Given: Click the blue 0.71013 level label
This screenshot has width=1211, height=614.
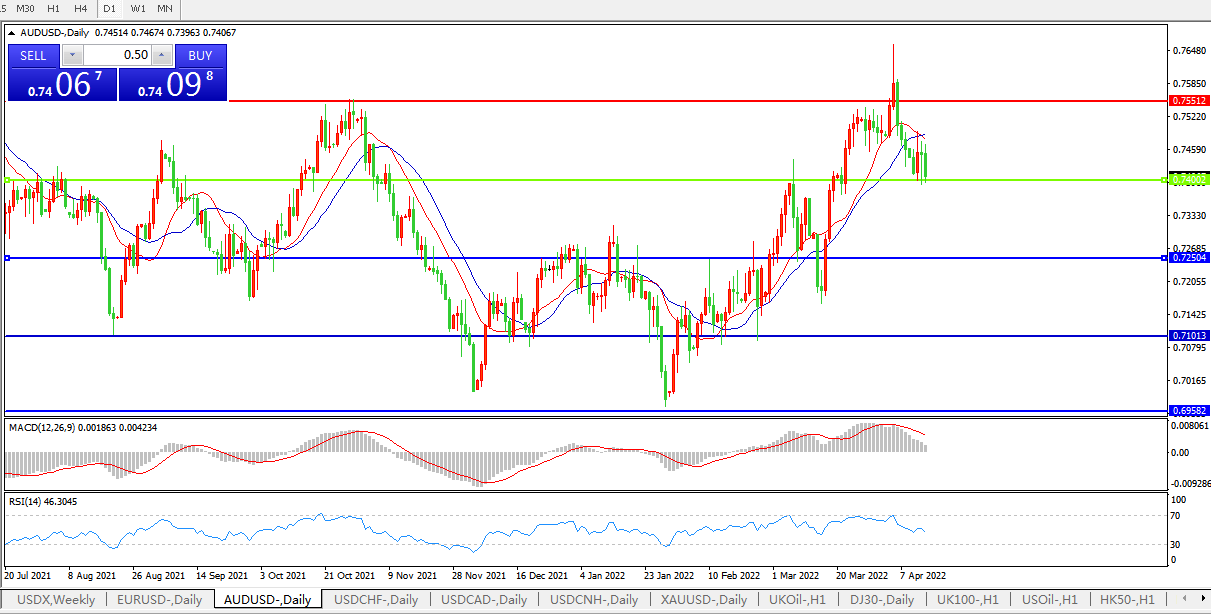Looking at the screenshot, I should (1189, 336).
